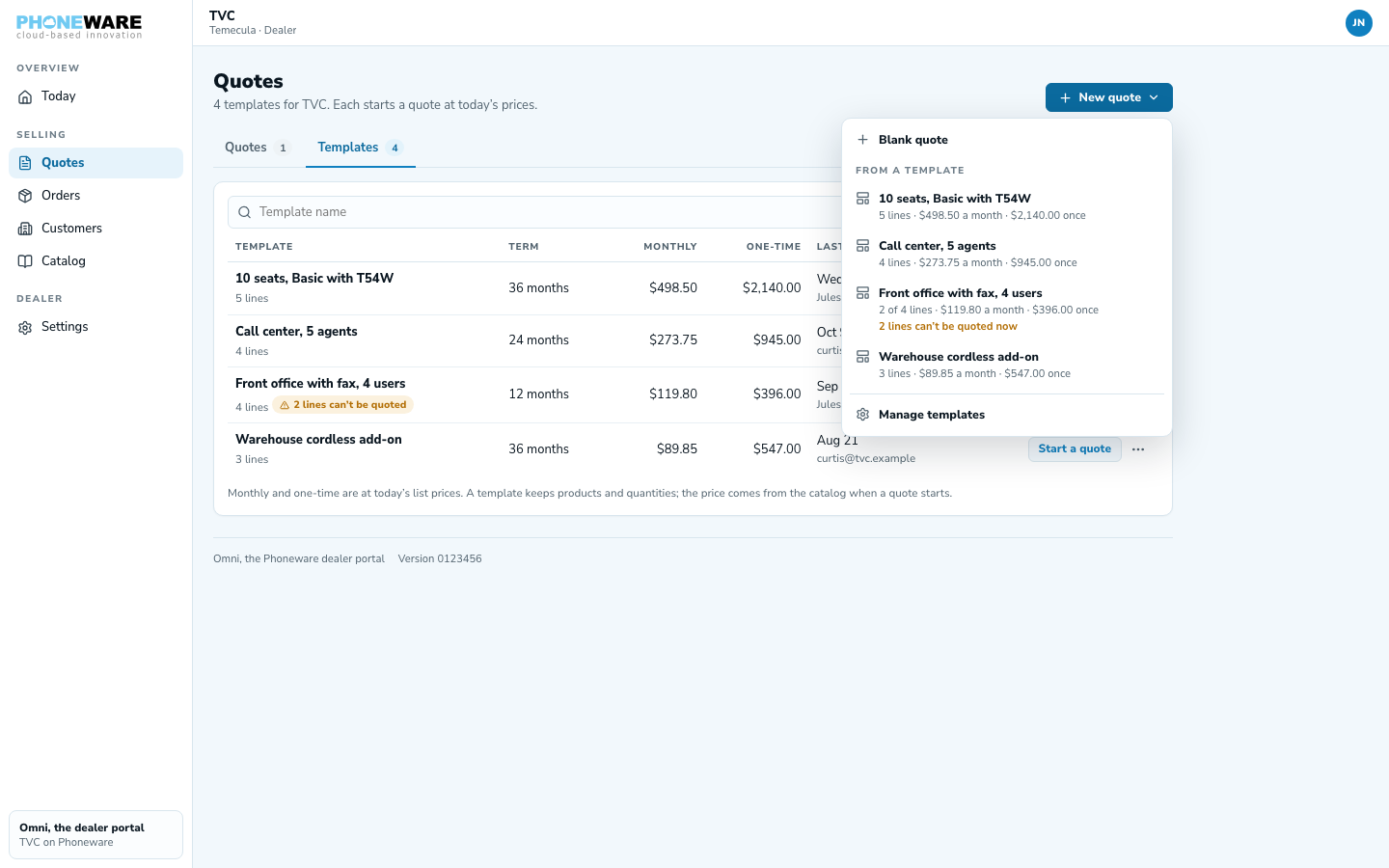Click the Settings gear icon in sidebar
Image resolution: width=1389 pixels, height=868 pixels.
click(25, 327)
